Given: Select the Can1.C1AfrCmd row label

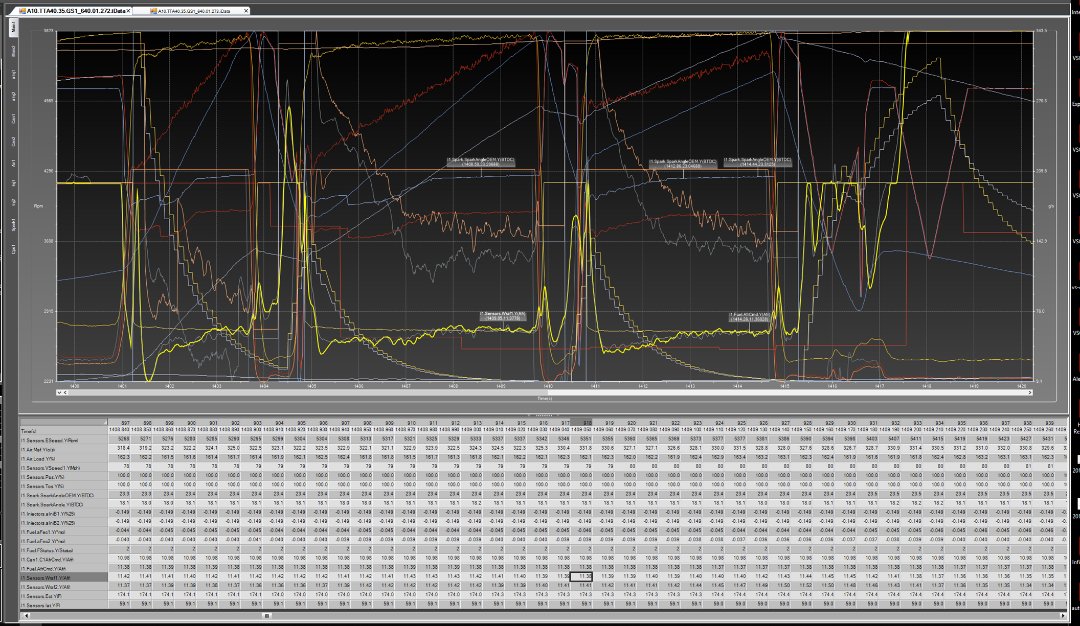Looking at the screenshot, I should click(x=63, y=559).
